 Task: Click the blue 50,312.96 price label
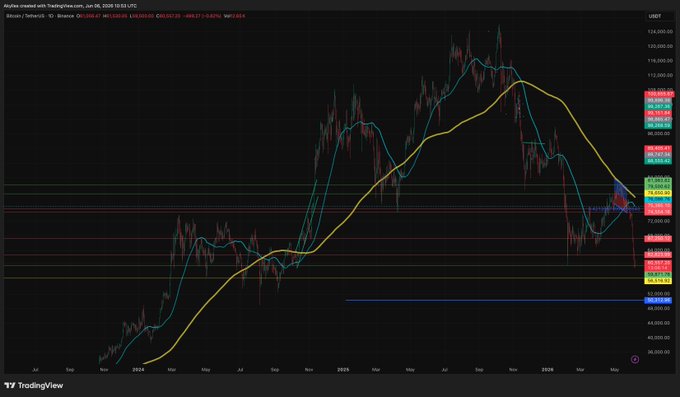[x=659, y=300]
